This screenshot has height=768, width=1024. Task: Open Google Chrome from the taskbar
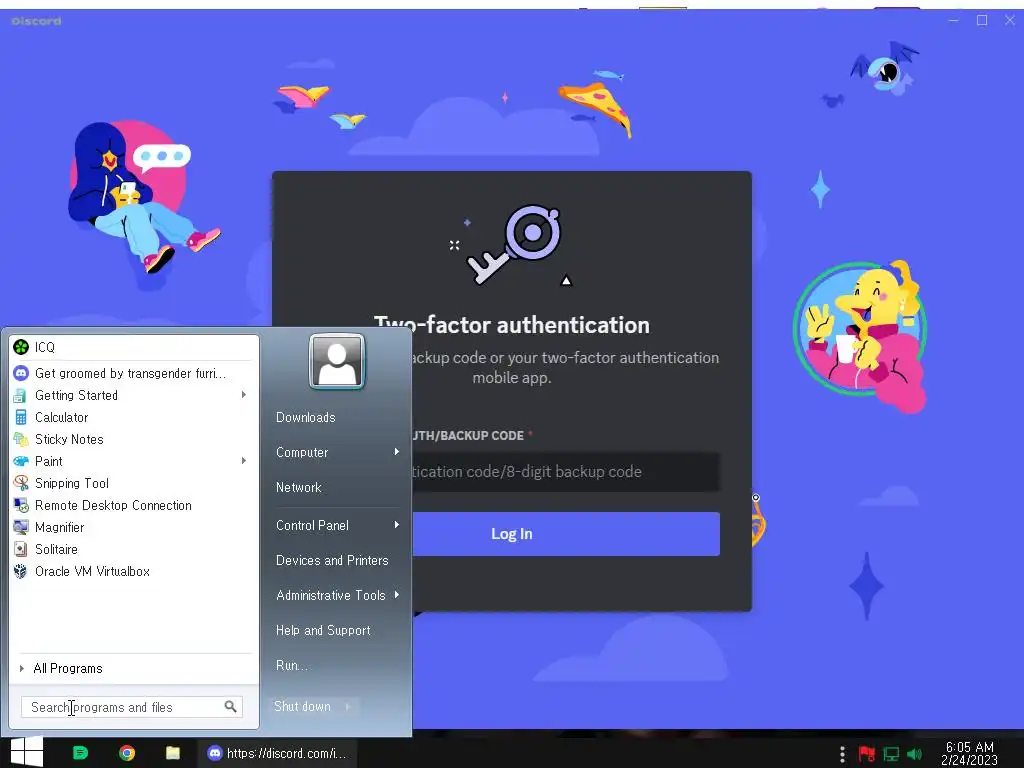coord(127,753)
